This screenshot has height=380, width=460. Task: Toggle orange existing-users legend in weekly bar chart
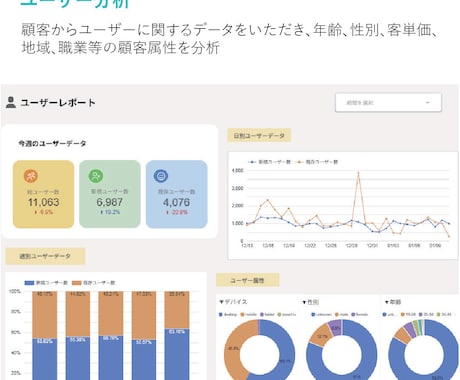pyautogui.click(x=94, y=283)
